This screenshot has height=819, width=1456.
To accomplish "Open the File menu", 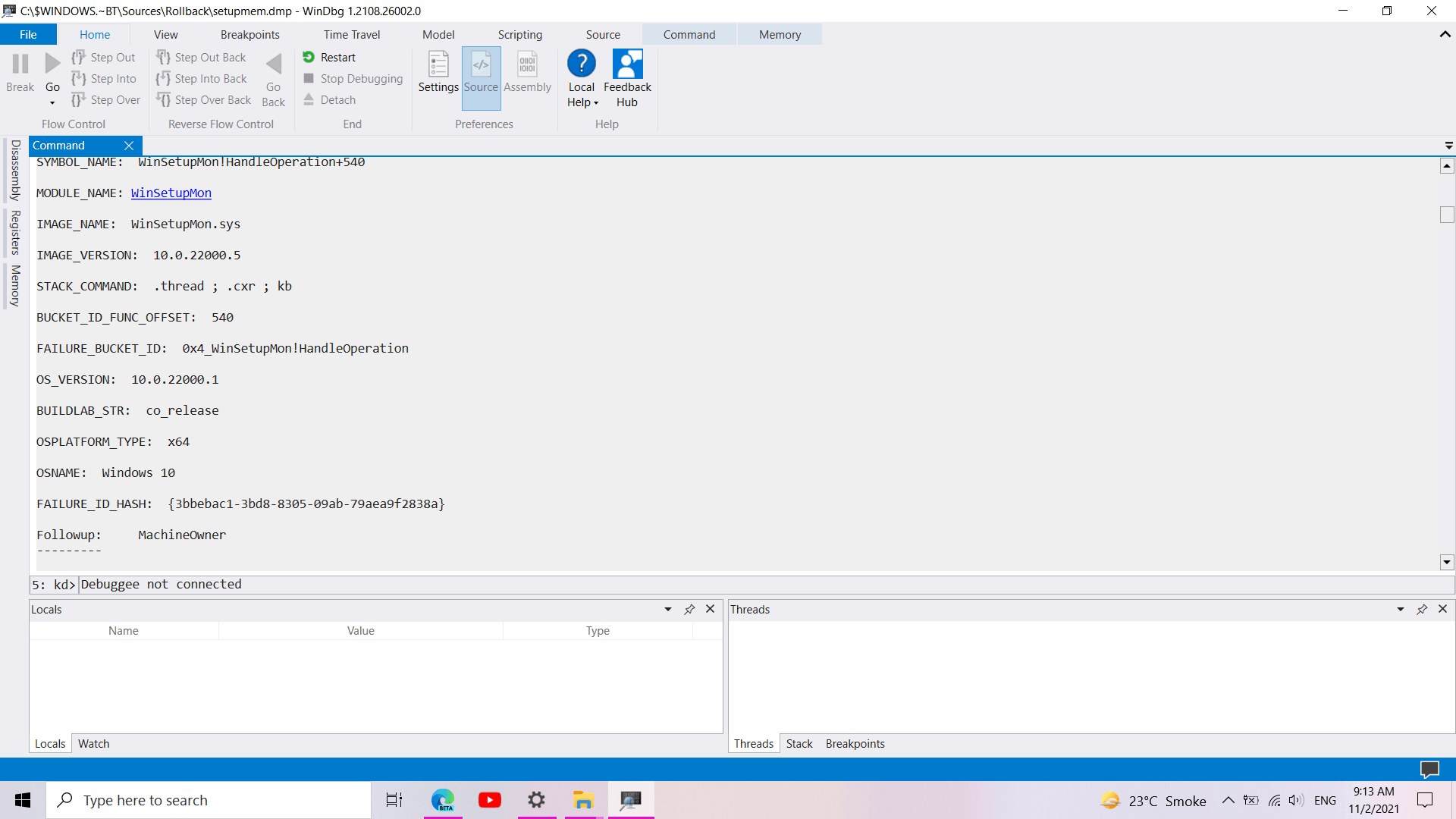I will [28, 35].
